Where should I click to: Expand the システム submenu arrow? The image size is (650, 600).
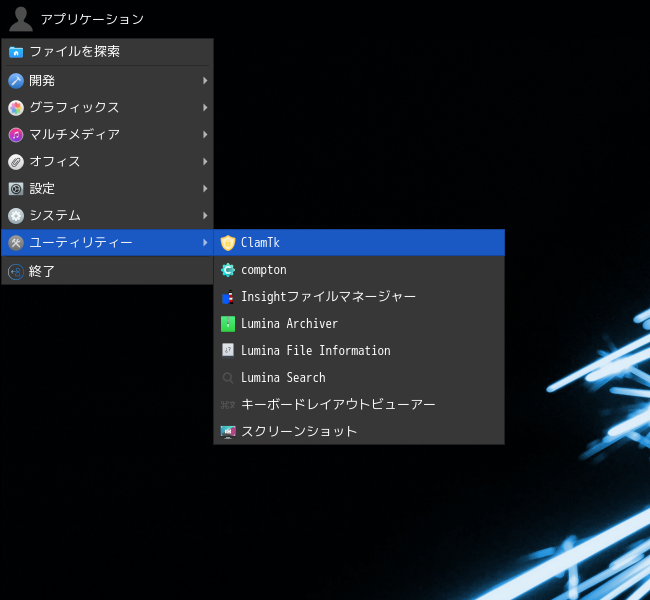click(x=205, y=215)
